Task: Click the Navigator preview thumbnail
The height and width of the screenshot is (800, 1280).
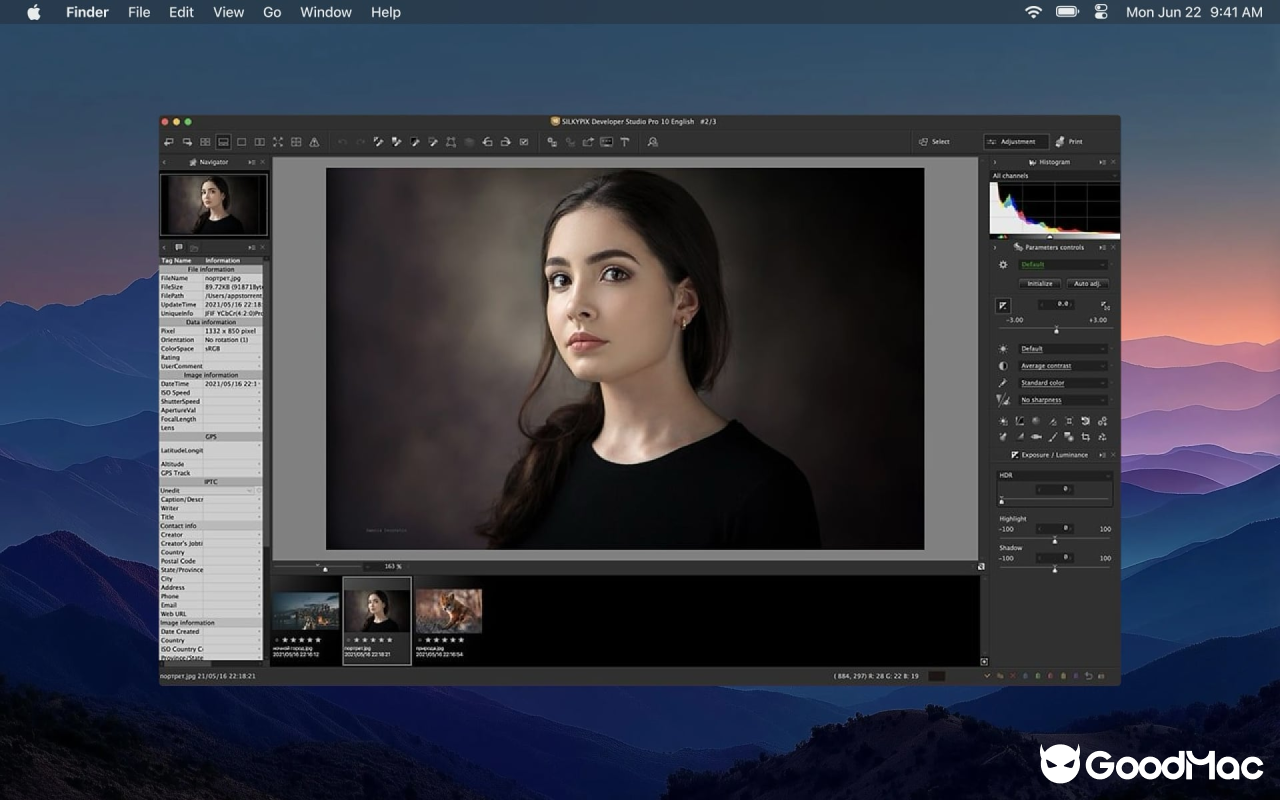Action: click(214, 205)
